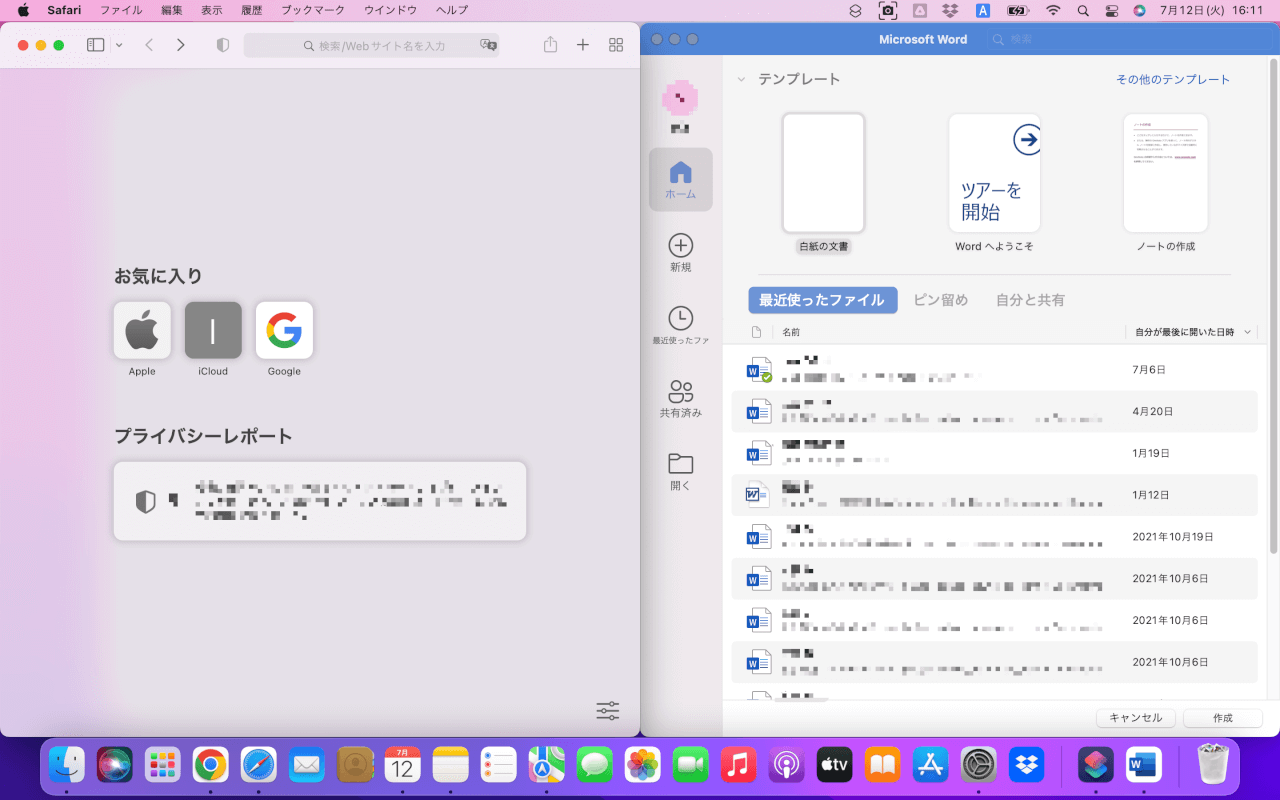This screenshot has width=1280, height=800.
Task: Collapse the Templates section in Word
Action: [741, 79]
